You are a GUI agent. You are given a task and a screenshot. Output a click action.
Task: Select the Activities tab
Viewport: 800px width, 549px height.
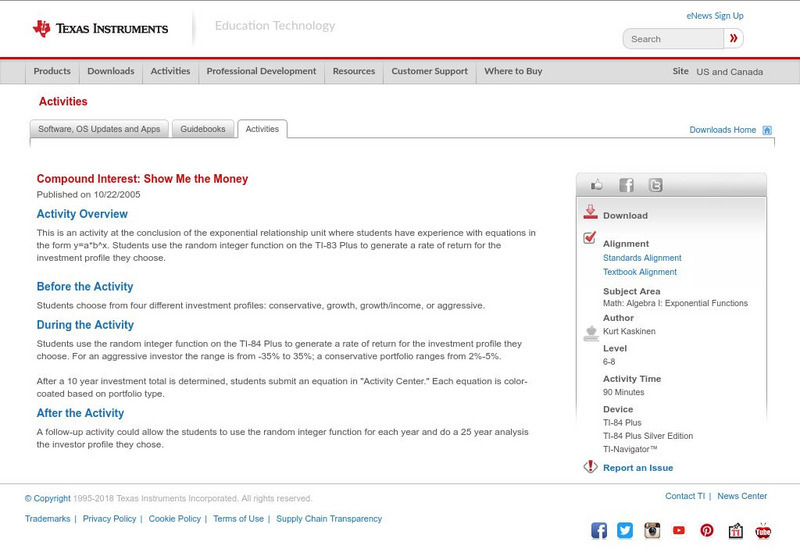coord(262,129)
